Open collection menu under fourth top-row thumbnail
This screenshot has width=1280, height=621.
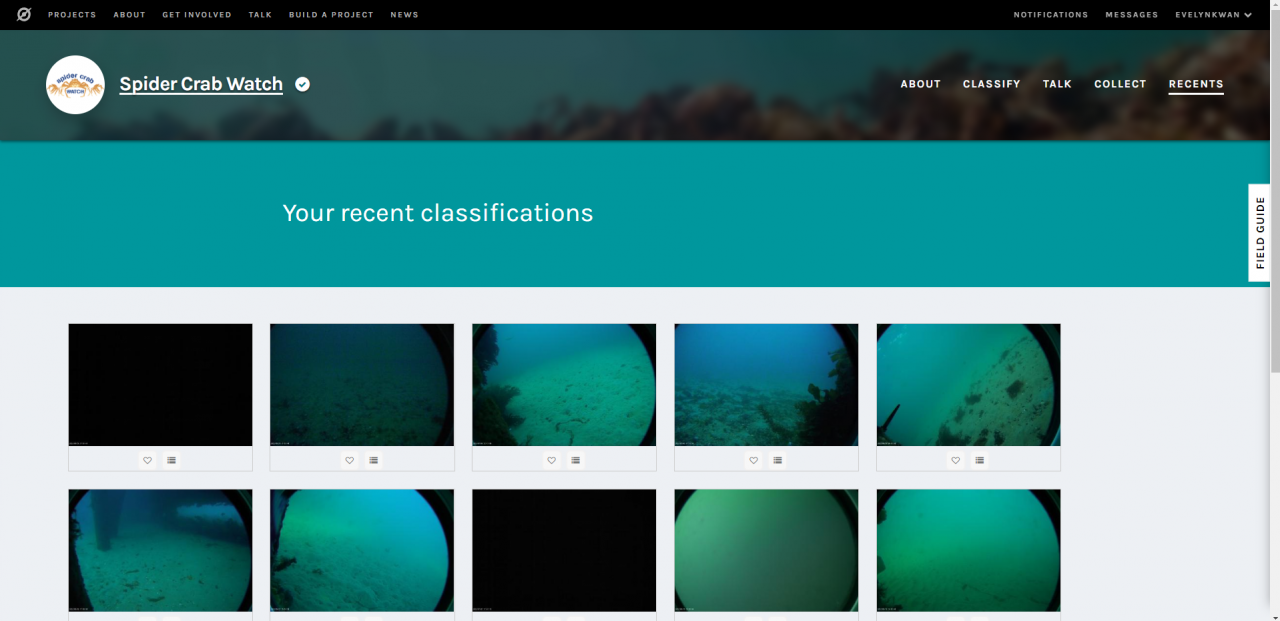(778, 460)
